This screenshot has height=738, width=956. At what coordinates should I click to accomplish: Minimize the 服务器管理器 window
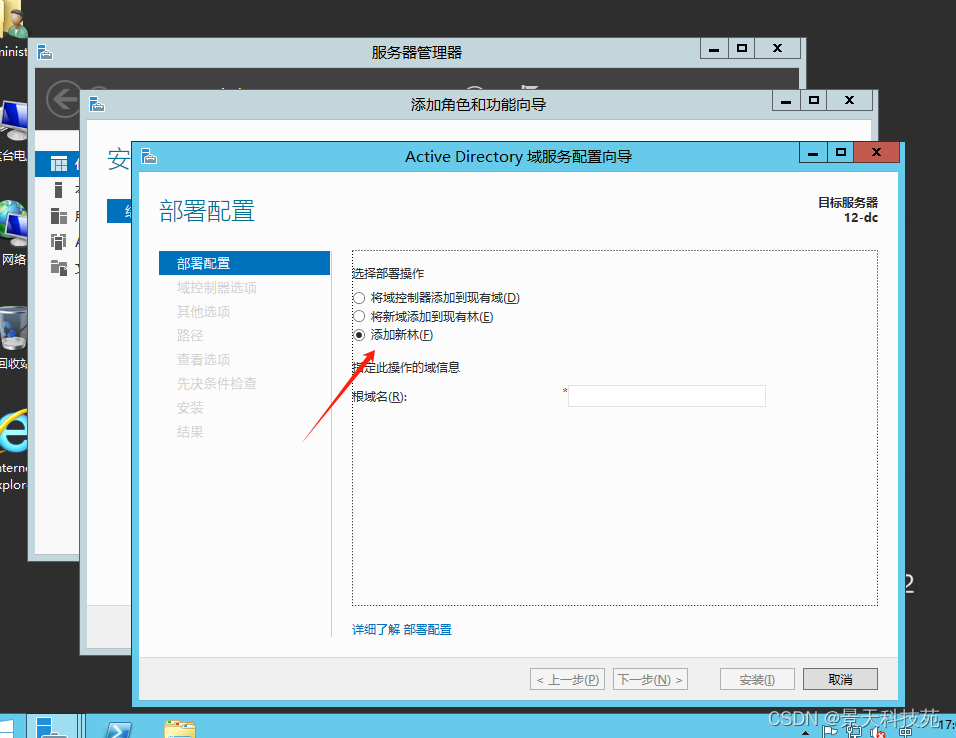pyautogui.click(x=714, y=49)
